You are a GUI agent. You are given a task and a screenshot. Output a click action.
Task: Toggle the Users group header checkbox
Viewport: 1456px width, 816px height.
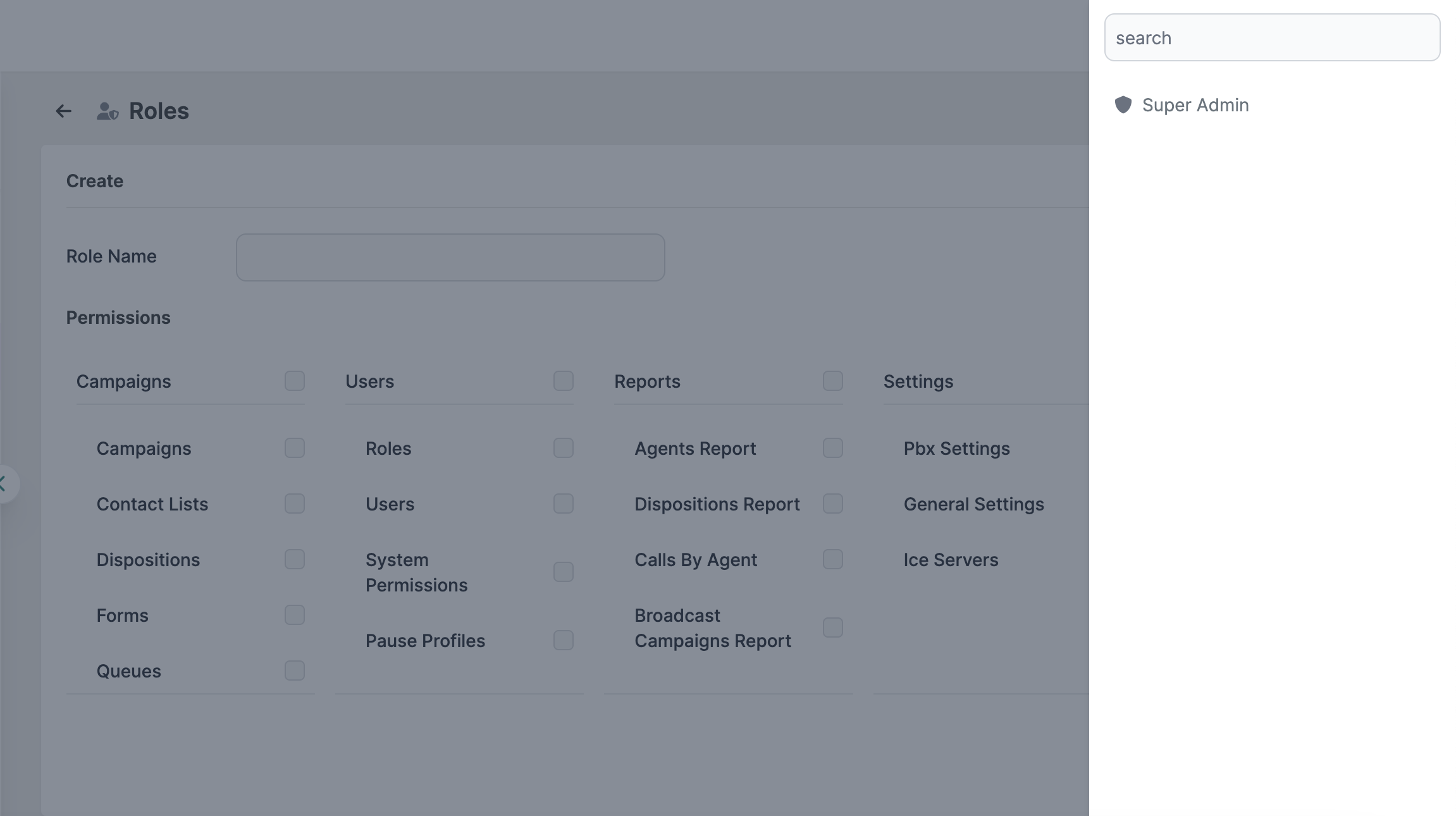[564, 381]
